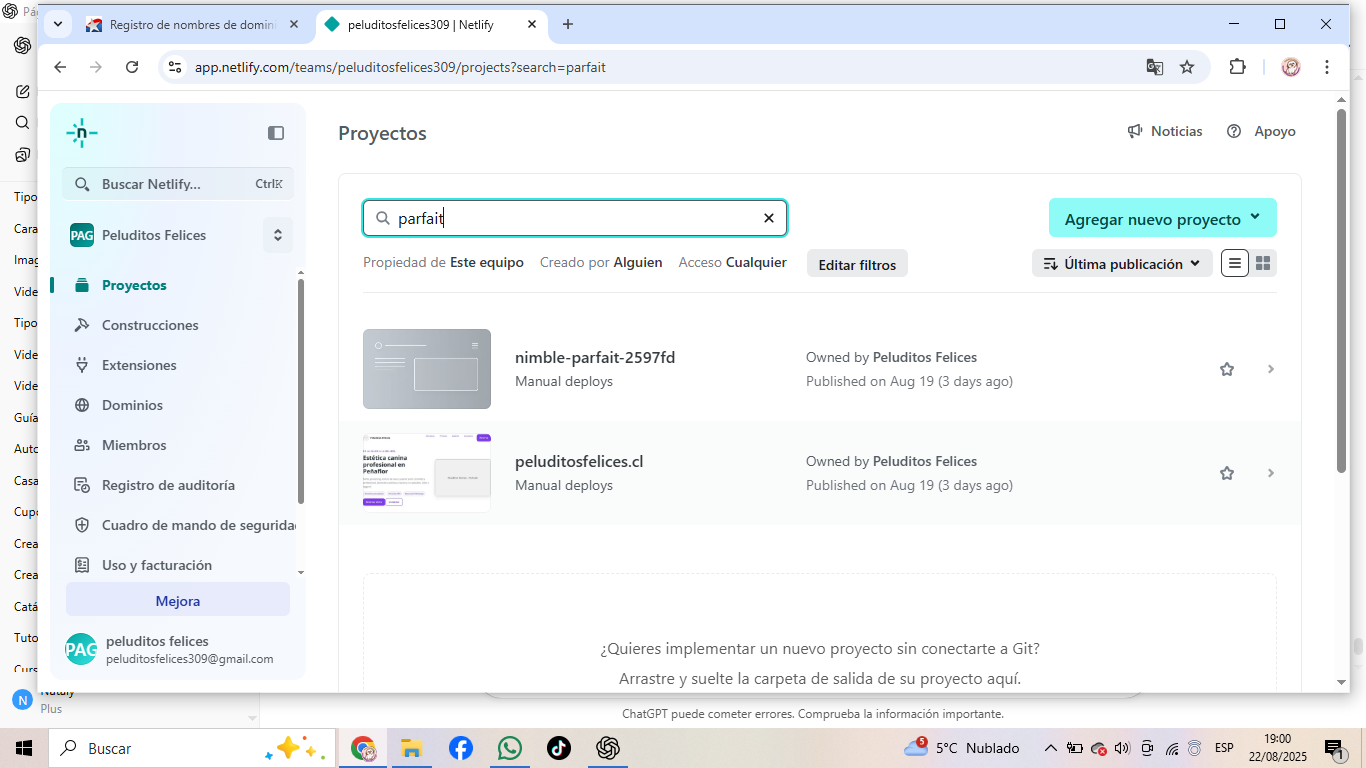Go back in browser history
Viewport: 1366px width, 768px height.
point(60,67)
